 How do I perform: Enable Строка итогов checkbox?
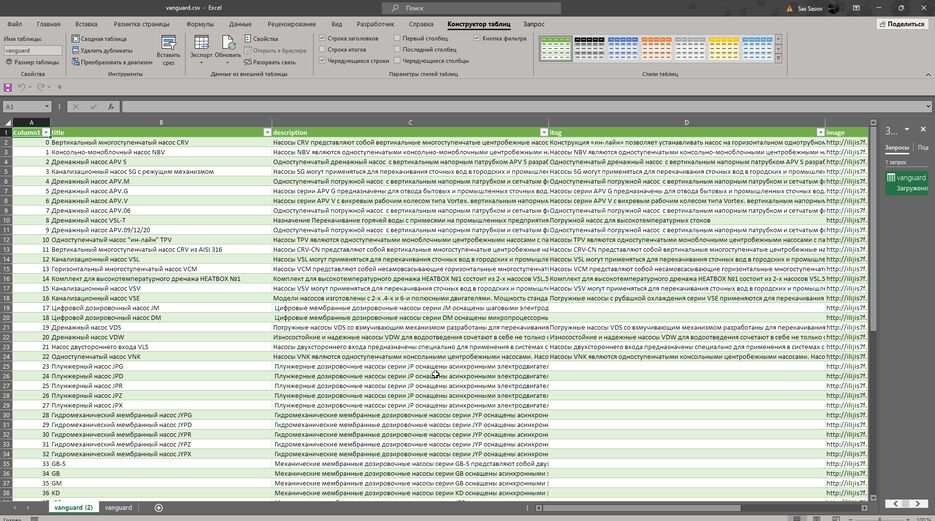point(323,49)
